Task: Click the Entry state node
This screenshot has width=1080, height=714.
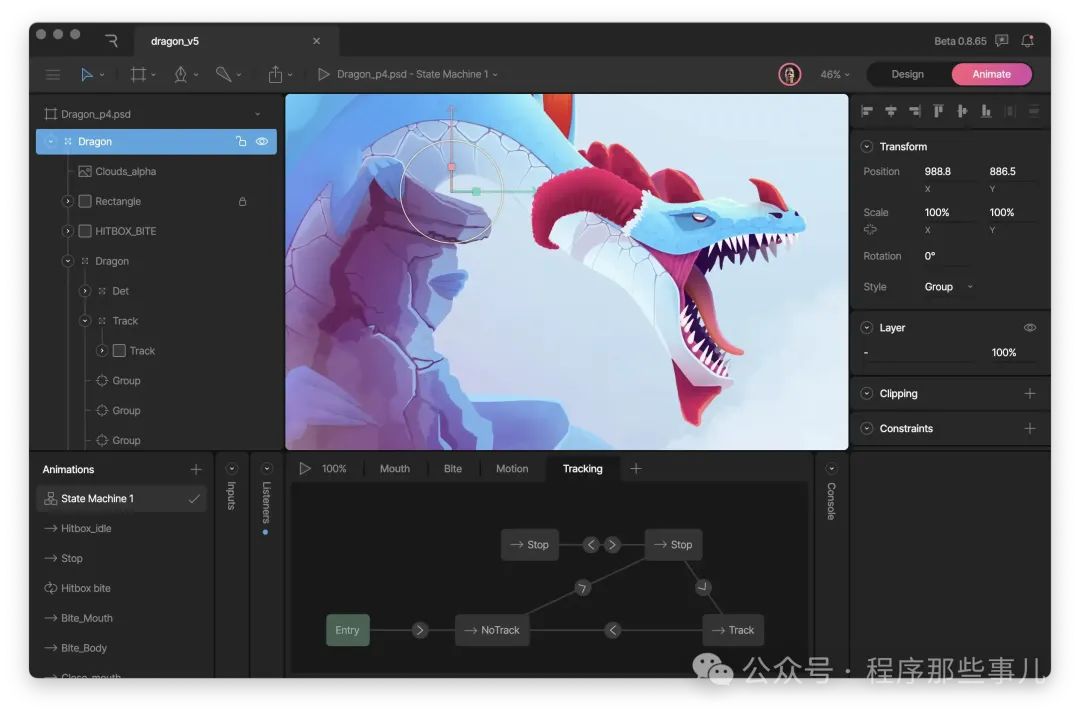Action: [347, 630]
